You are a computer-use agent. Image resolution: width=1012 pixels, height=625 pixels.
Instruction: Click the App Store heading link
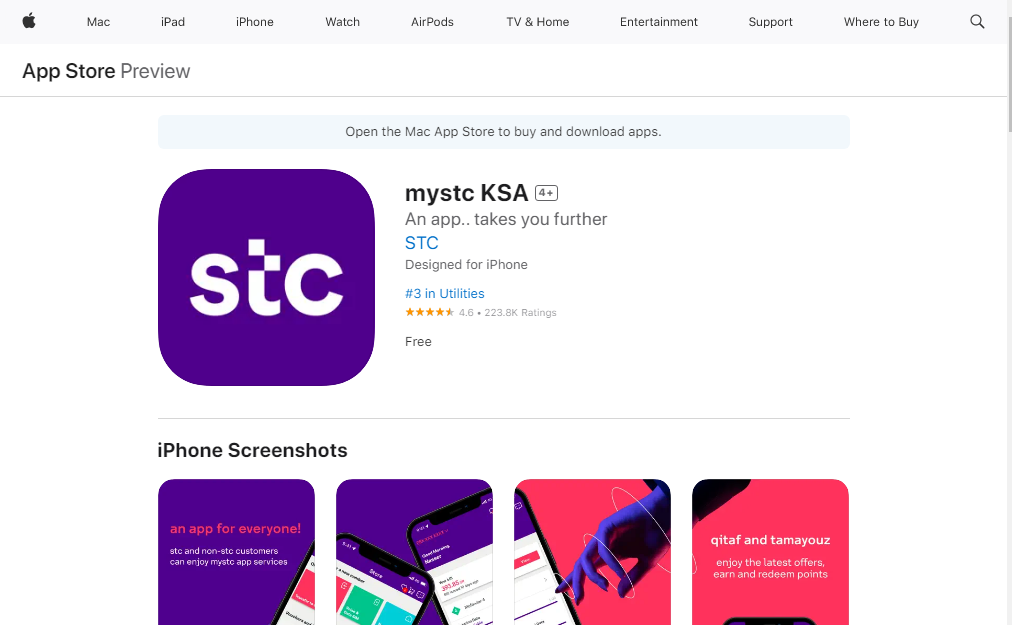69,71
